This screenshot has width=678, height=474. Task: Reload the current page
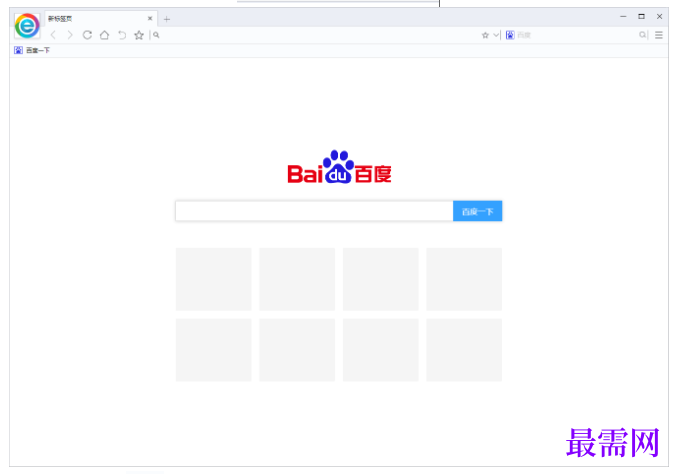[87, 35]
